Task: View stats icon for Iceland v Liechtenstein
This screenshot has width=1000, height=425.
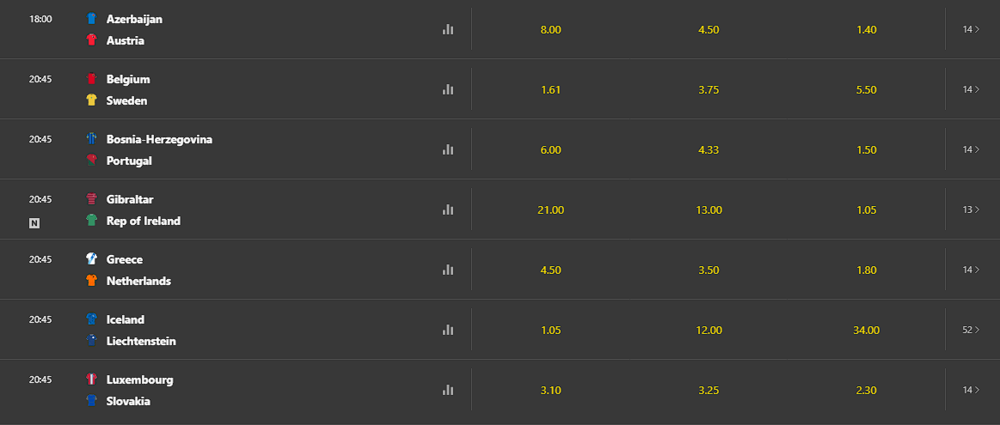Action: pyautogui.click(x=448, y=330)
